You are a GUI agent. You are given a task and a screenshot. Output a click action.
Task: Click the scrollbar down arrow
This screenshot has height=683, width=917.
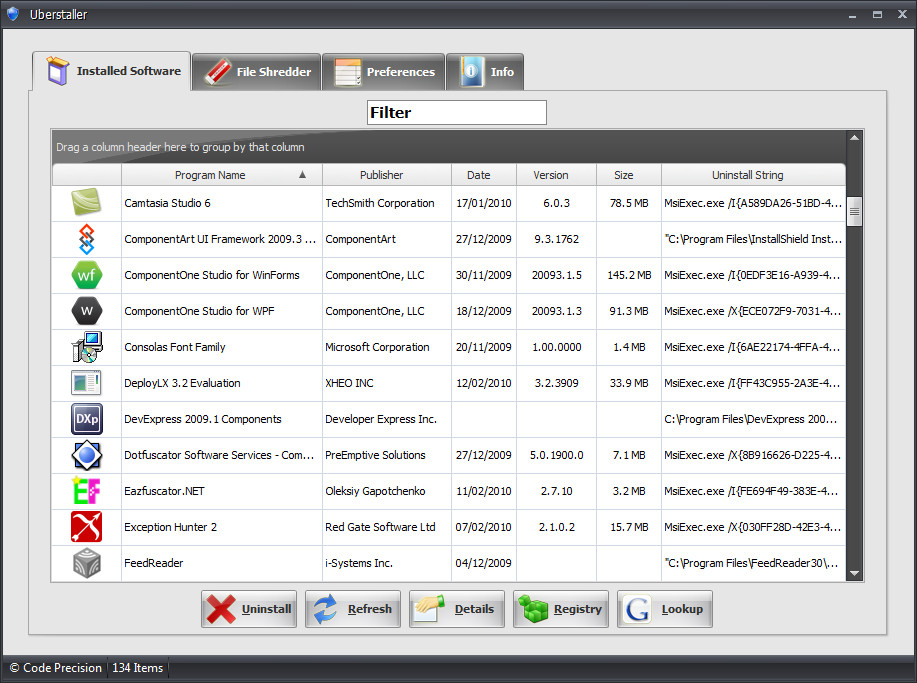pyautogui.click(x=854, y=574)
